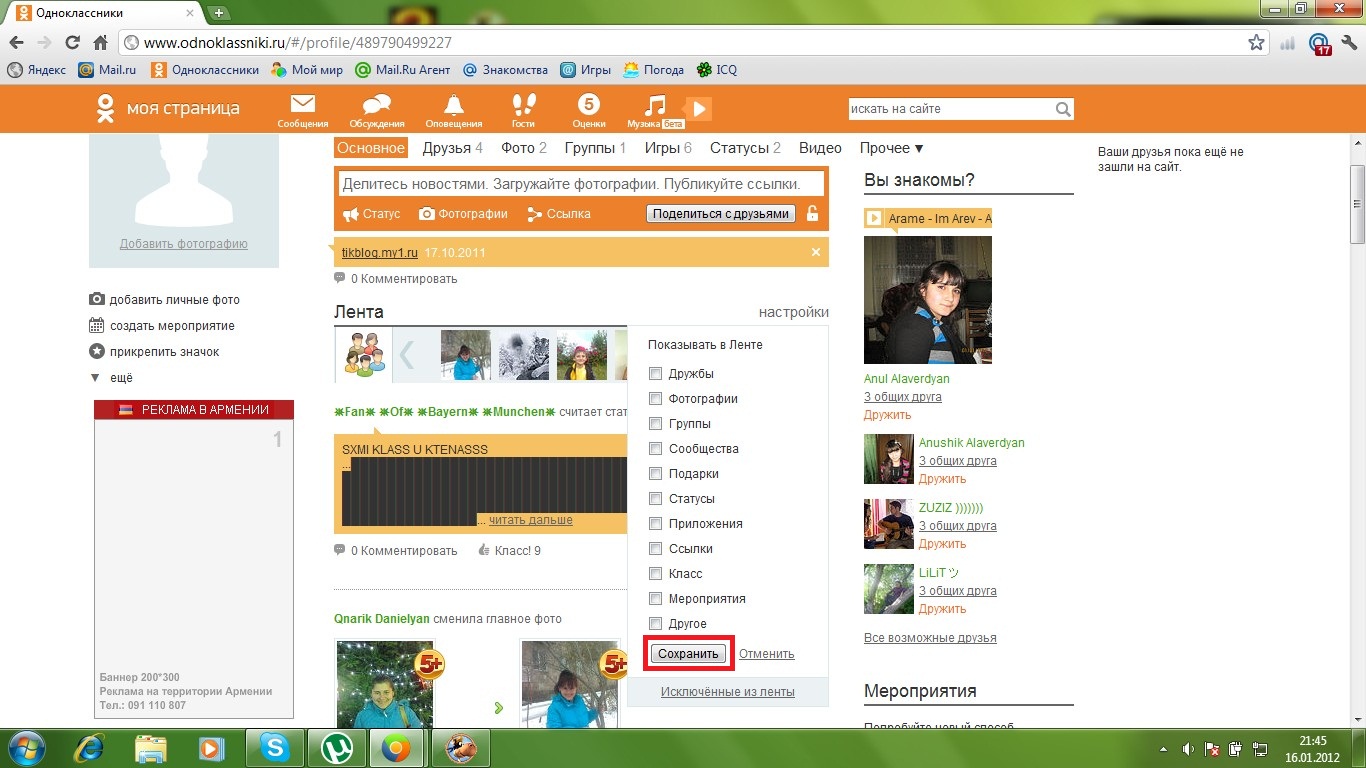Viewport: 1366px width, 768px height.
Task: Switch to the Основное tab
Action: tap(371, 148)
